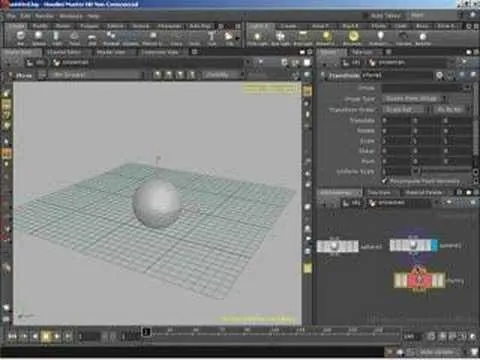Screen dimensions: 480x360
Task: Add a Spot Light from the shelf
Action: tap(280, 38)
